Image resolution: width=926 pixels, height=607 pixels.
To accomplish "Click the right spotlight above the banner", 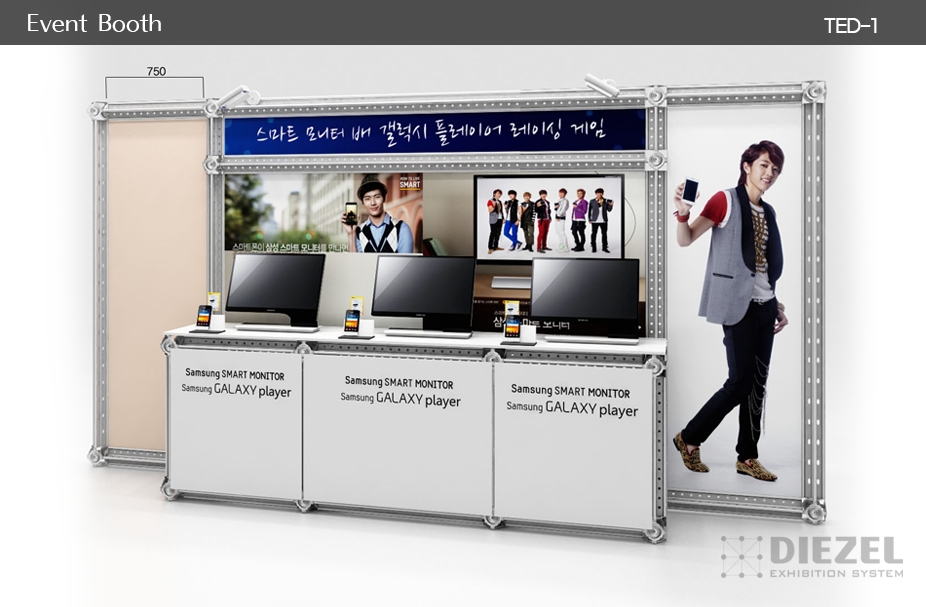I will (602, 86).
